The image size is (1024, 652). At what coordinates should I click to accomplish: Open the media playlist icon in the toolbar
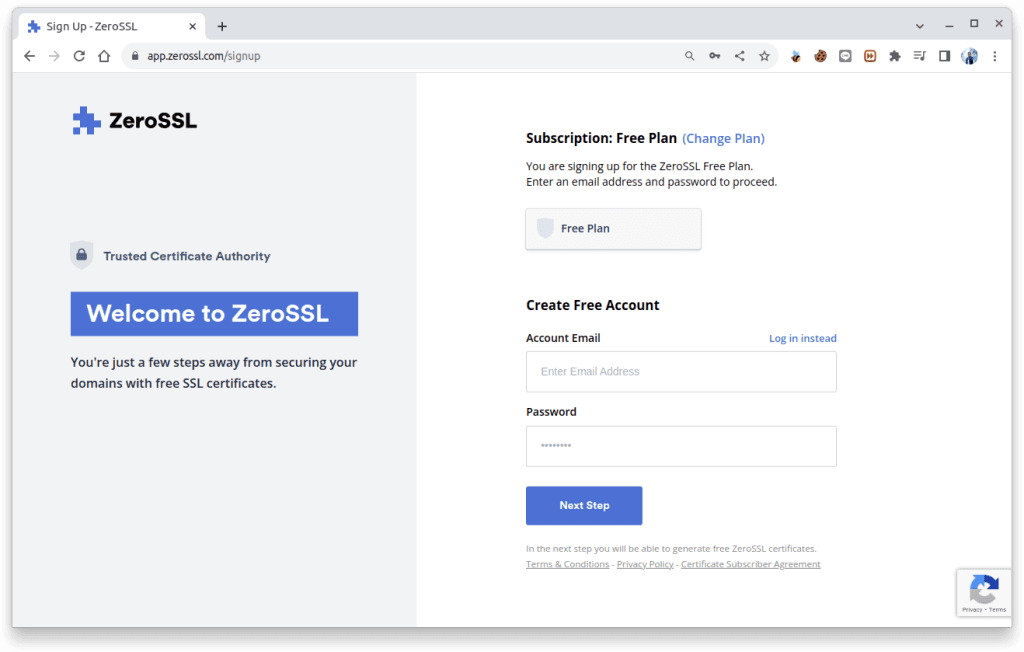(919, 56)
